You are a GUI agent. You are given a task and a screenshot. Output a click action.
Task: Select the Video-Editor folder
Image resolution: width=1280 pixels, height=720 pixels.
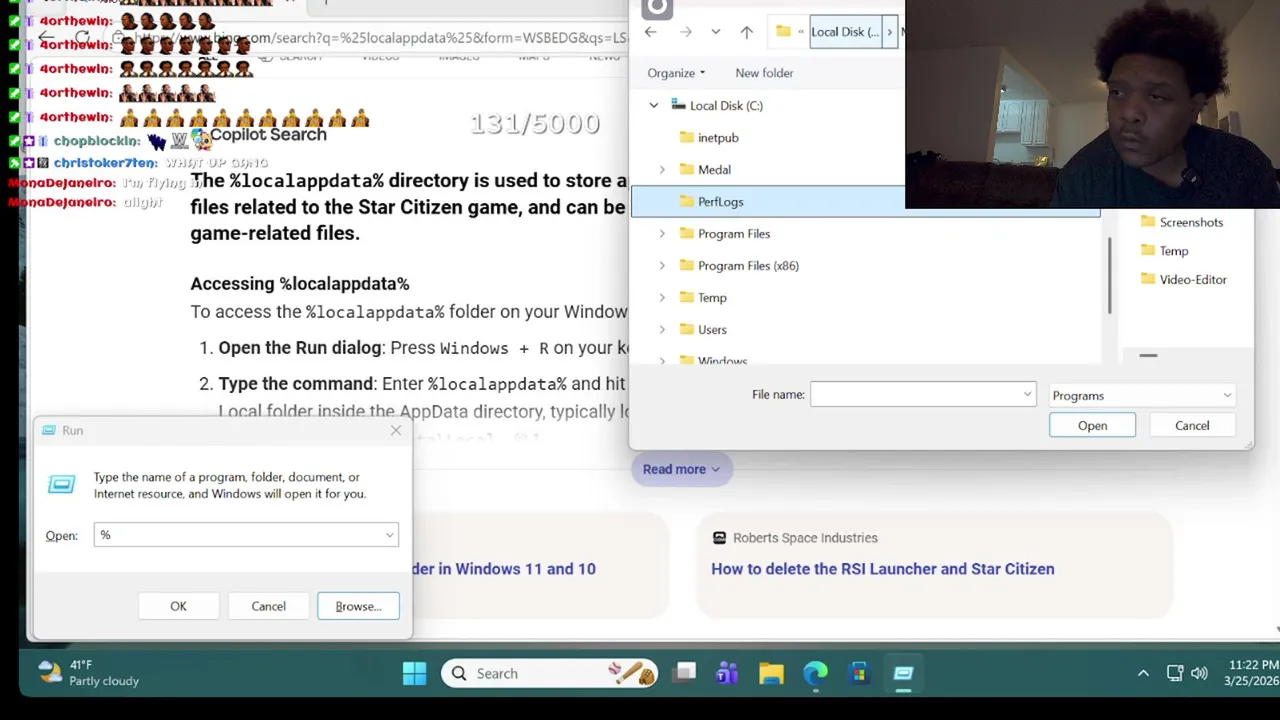pyautogui.click(x=1184, y=279)
